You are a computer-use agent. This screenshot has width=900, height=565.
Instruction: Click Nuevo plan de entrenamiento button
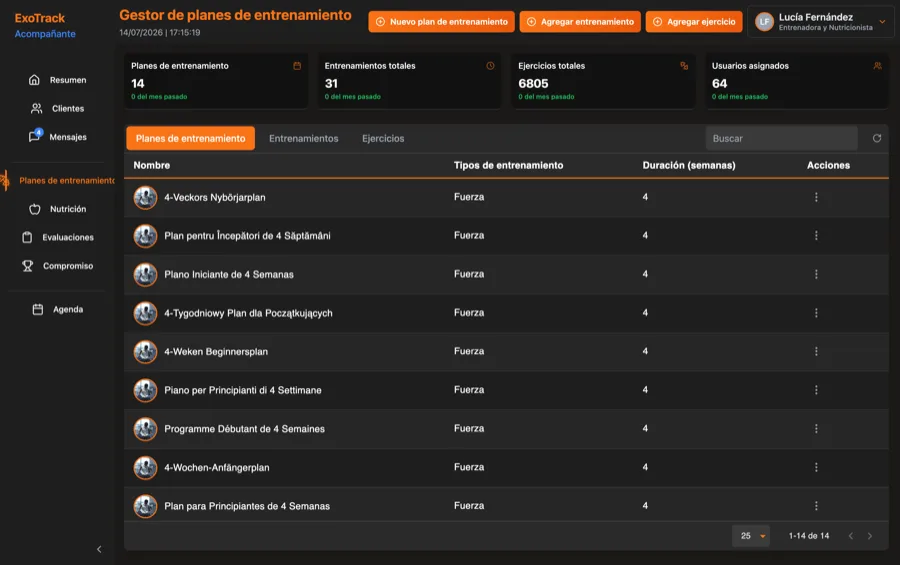click(x=441, y=22)
